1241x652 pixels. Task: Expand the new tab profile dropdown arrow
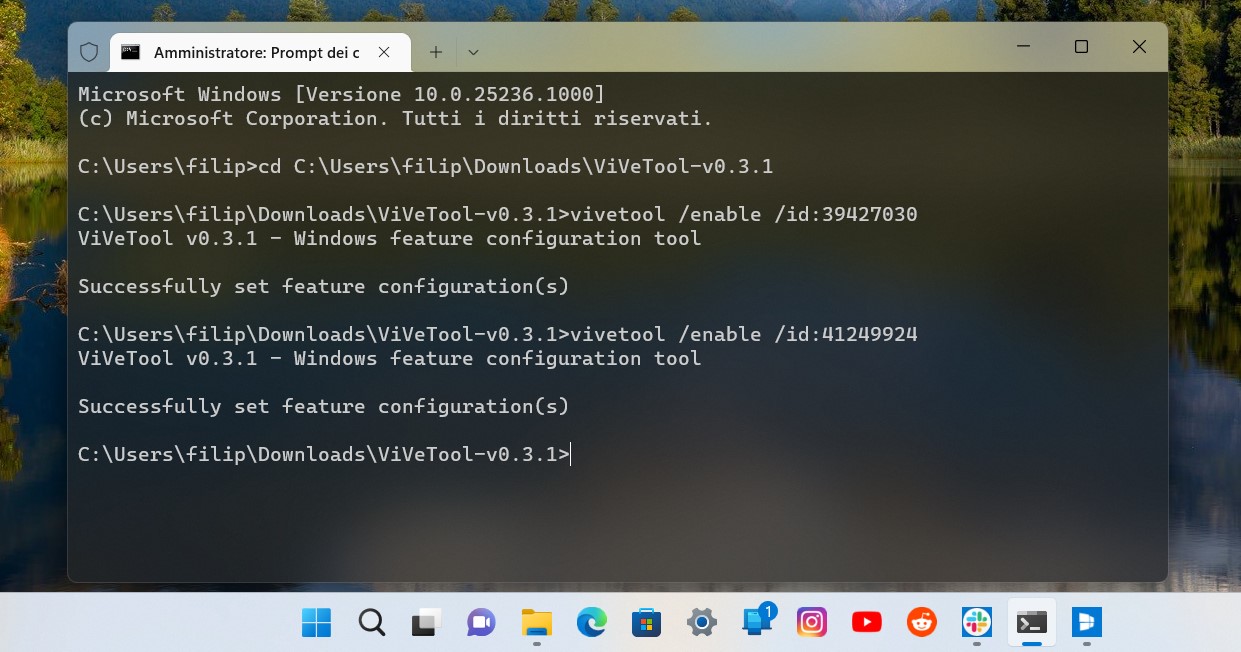pyautogui.click(x=473, y=52)
